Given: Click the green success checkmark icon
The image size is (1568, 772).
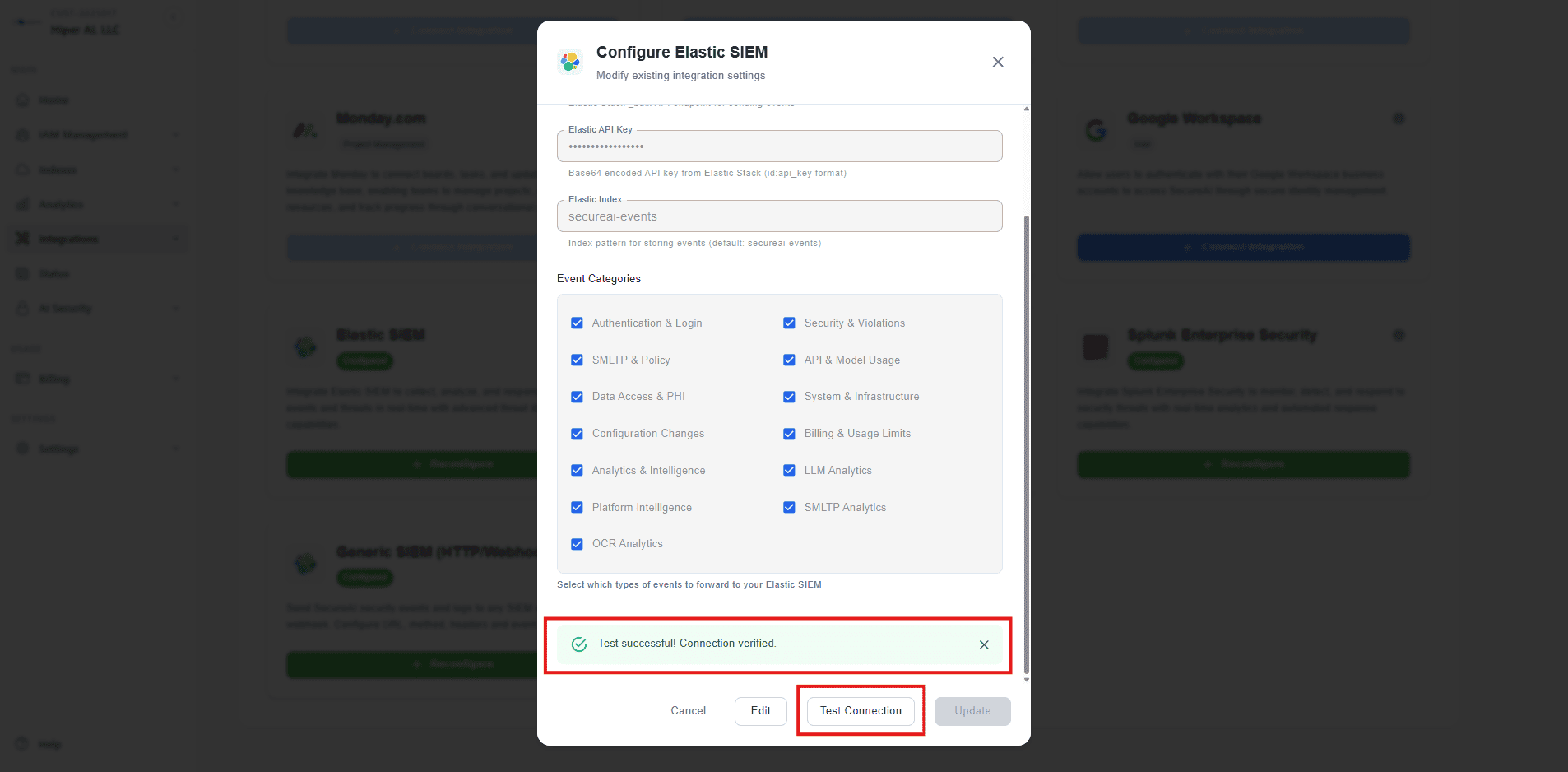Looking at the screenshot, I should pos(579,644).
